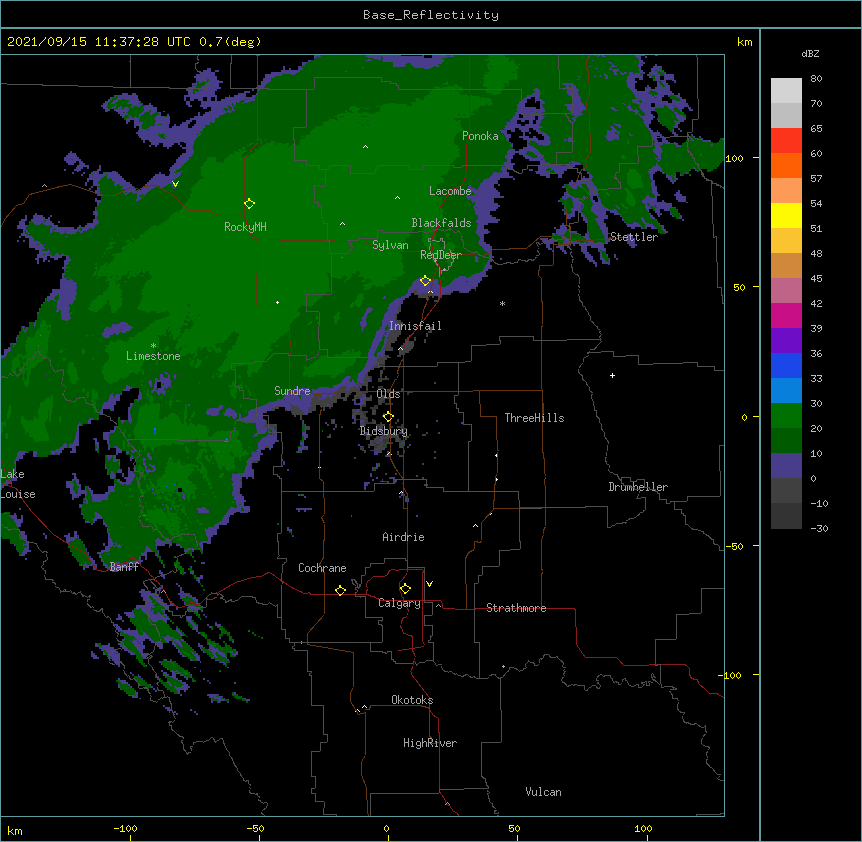This screenshot has height=842, width=862.
Task: Select the orange 60 dBZ legend swatch
Action: [786, 165]
